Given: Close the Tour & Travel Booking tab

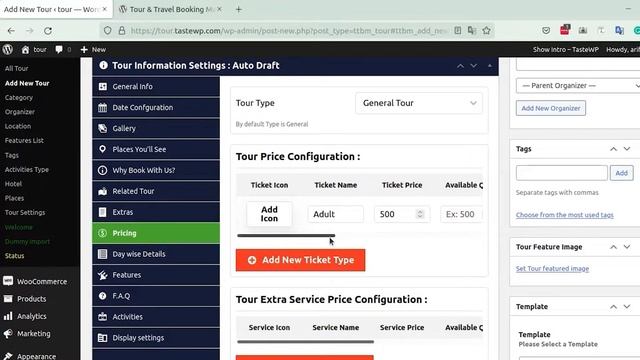Looking at the screenshot, I should click(219, 9).
